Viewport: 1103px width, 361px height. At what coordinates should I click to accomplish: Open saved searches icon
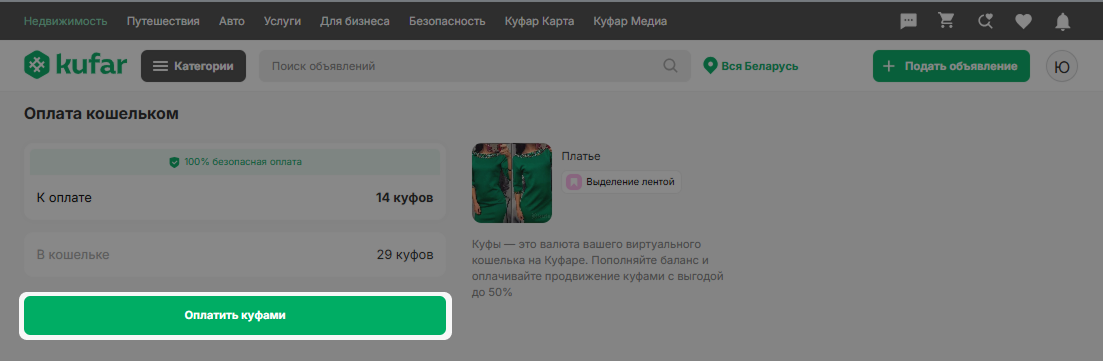click(986, 21)
